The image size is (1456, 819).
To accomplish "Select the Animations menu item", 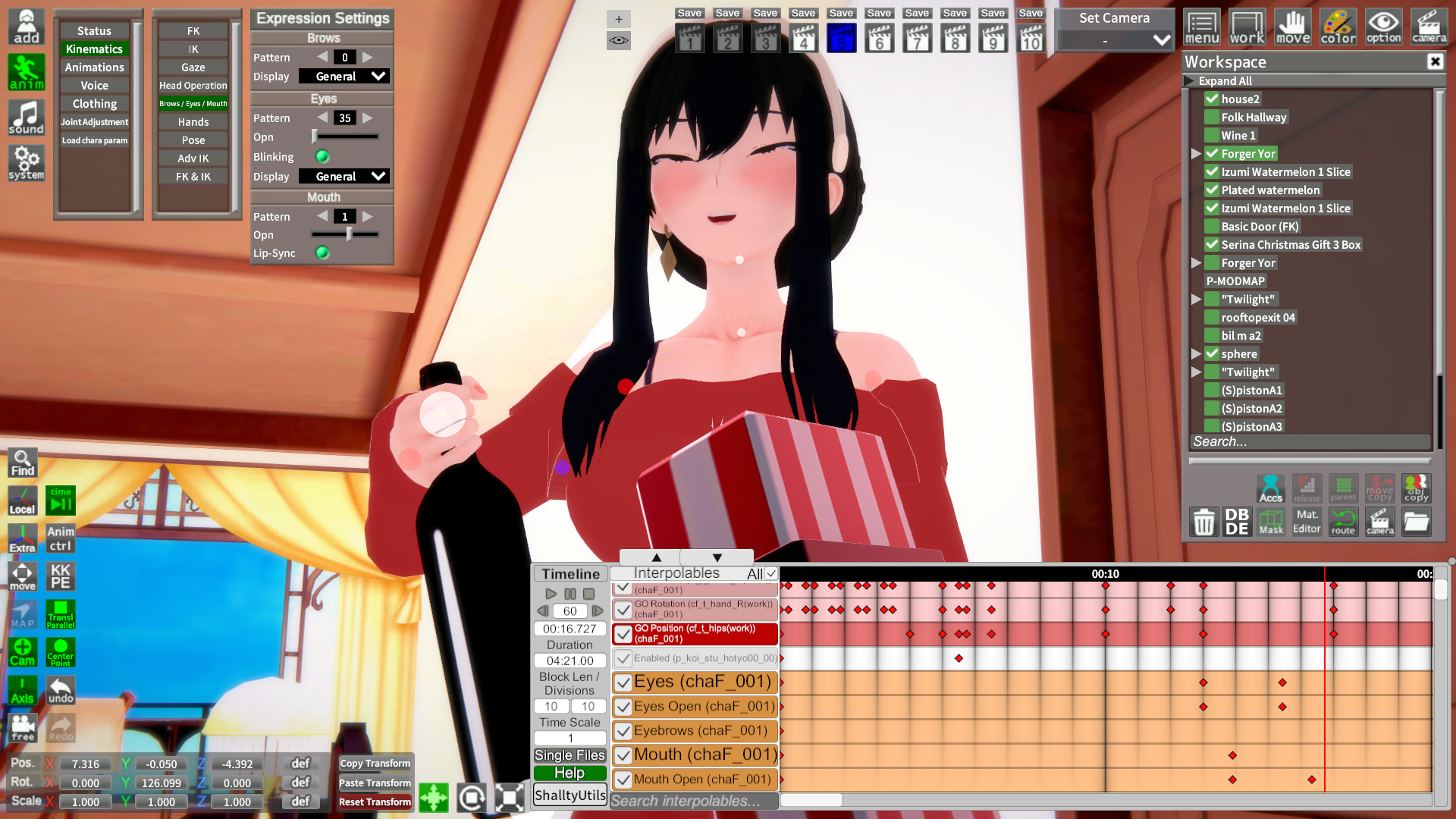I will pyautogui.click(x=95, y=67).
